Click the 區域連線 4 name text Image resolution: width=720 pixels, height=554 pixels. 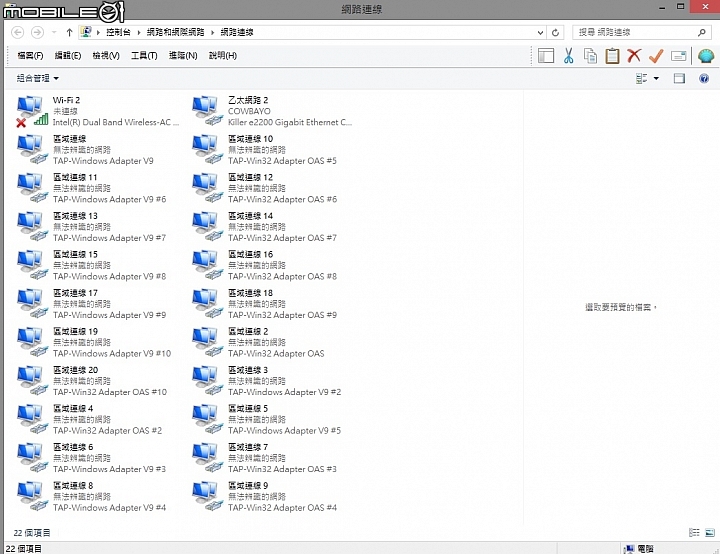(73, 408)
